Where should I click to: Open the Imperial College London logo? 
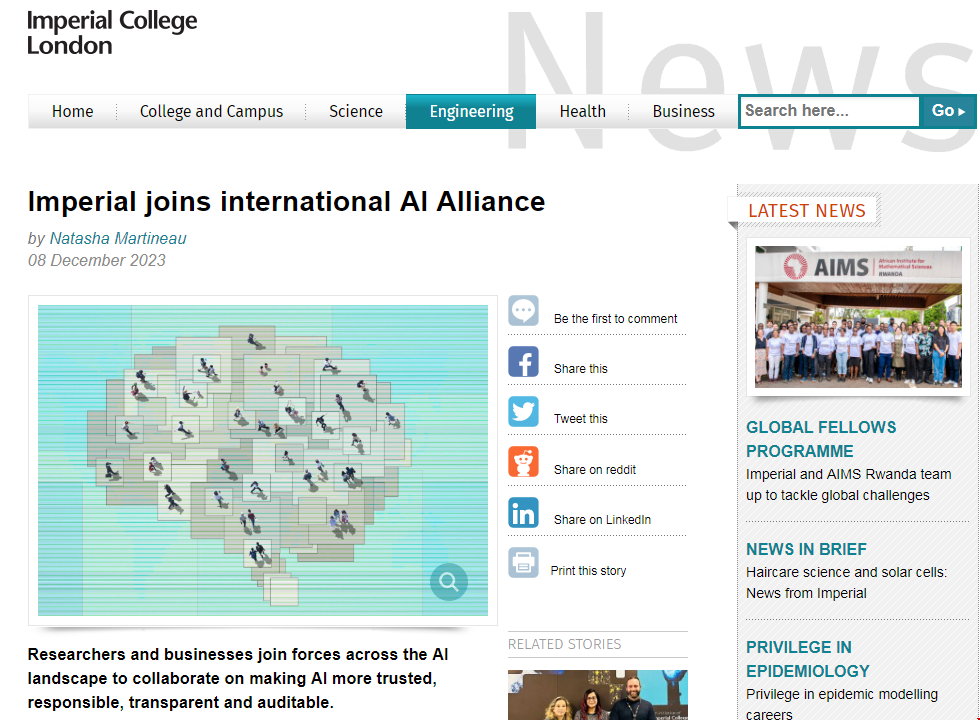tap(112, 33)
